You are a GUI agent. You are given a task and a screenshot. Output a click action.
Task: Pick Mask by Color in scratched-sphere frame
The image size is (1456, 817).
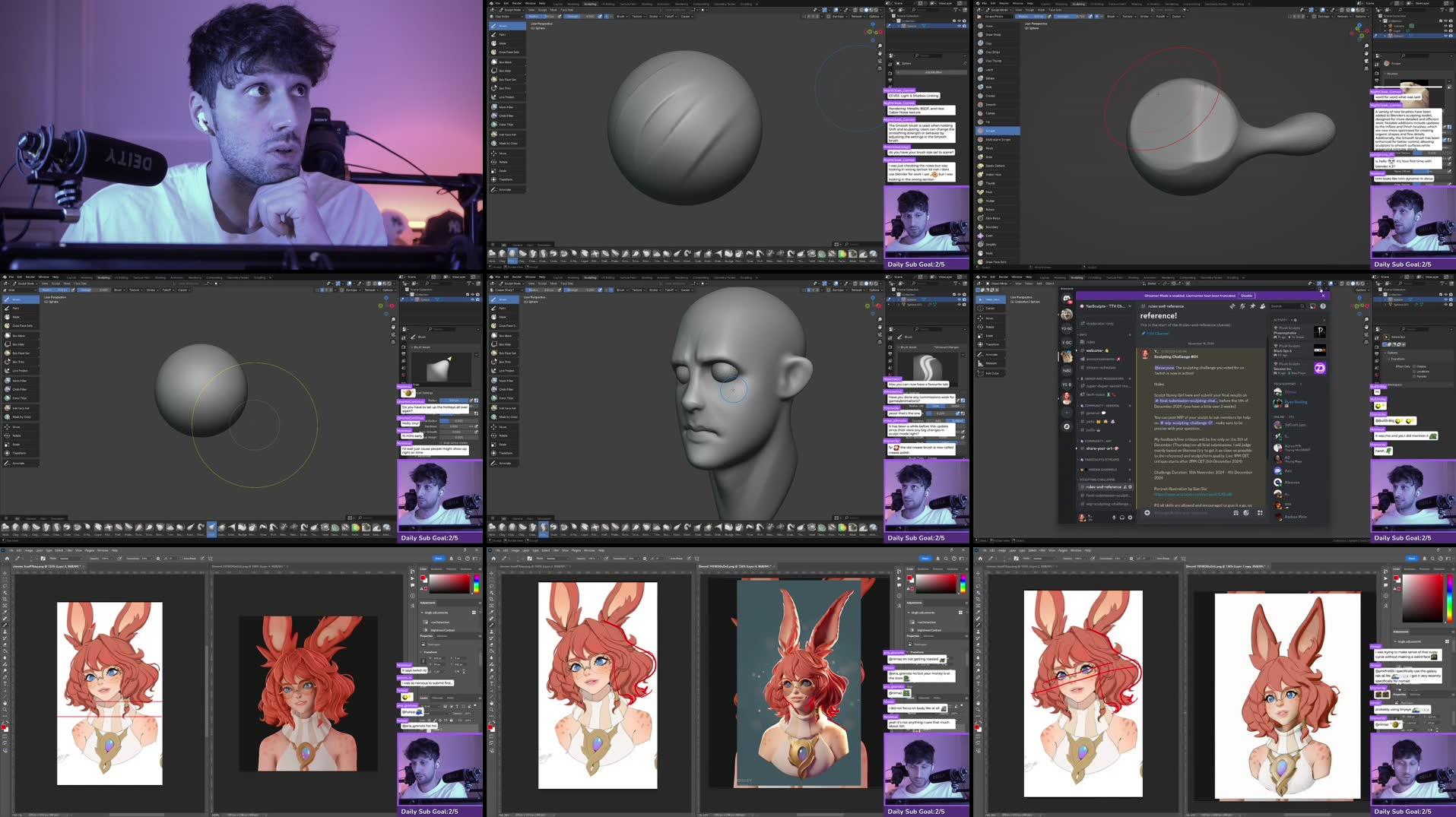click(x=507, y=143)
